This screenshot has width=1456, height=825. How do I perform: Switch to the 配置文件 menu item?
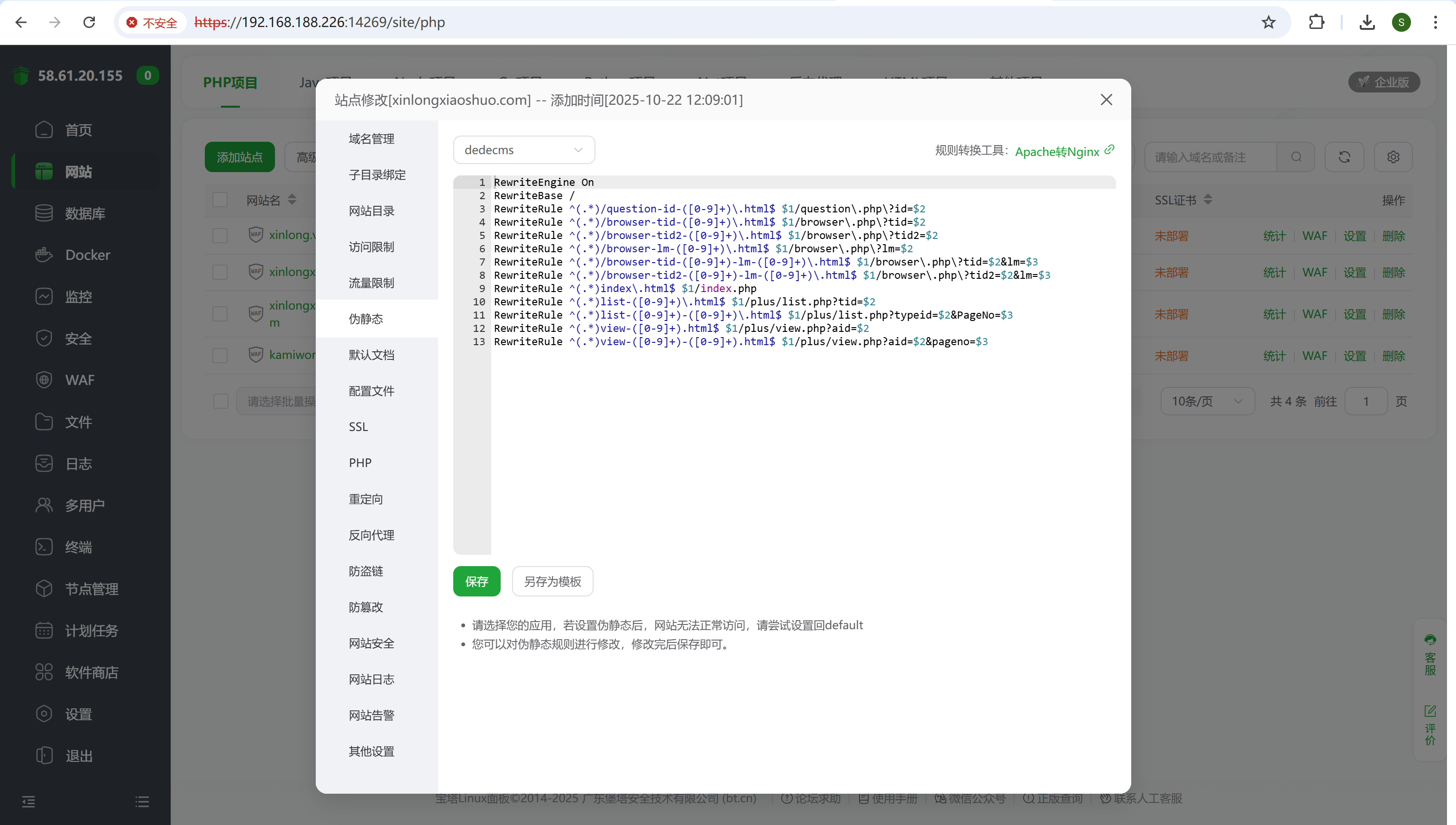(371, 391)
